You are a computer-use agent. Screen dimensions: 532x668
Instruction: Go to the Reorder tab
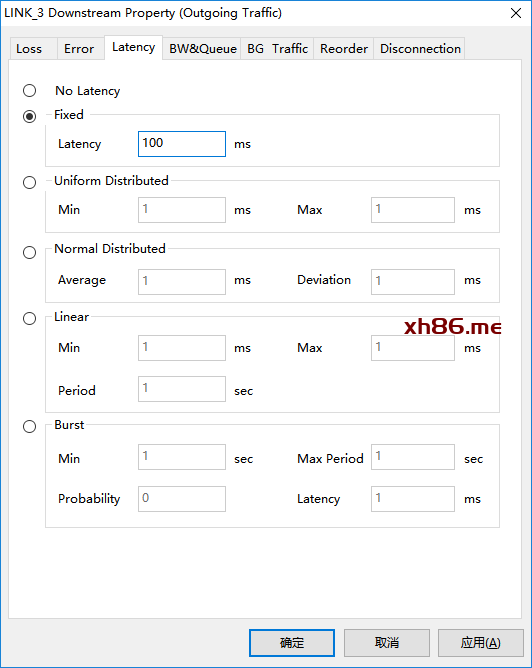point(344,49)
